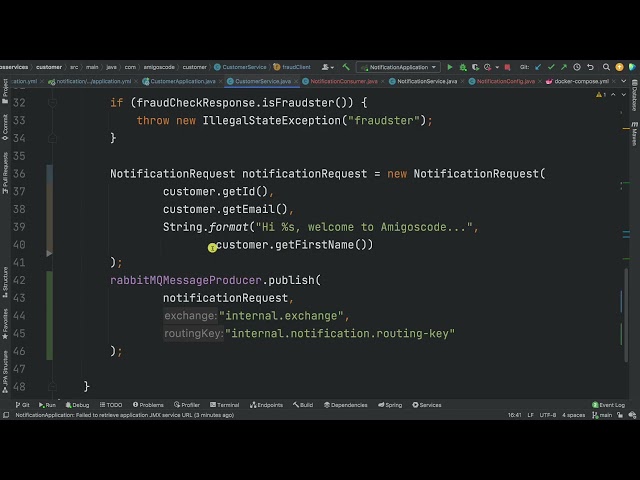Rollback changes with the undo arrow icon

[x=590, y=67]
